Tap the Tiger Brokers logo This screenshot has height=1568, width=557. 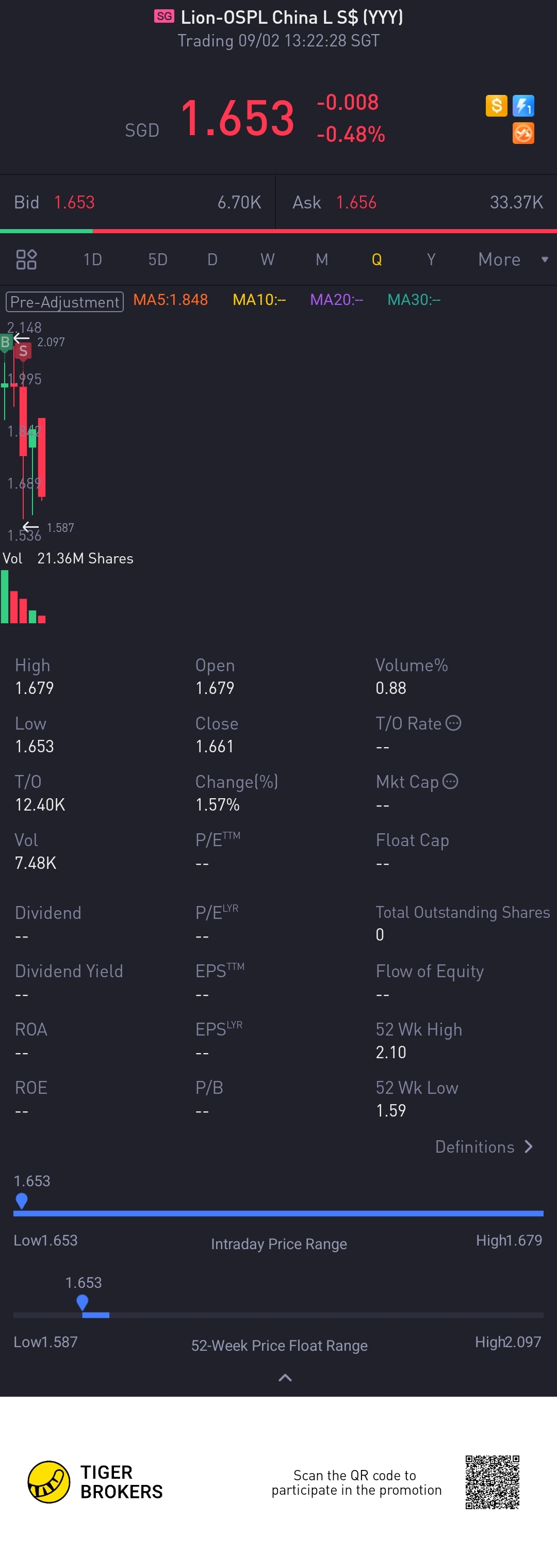pos(48,1481)
